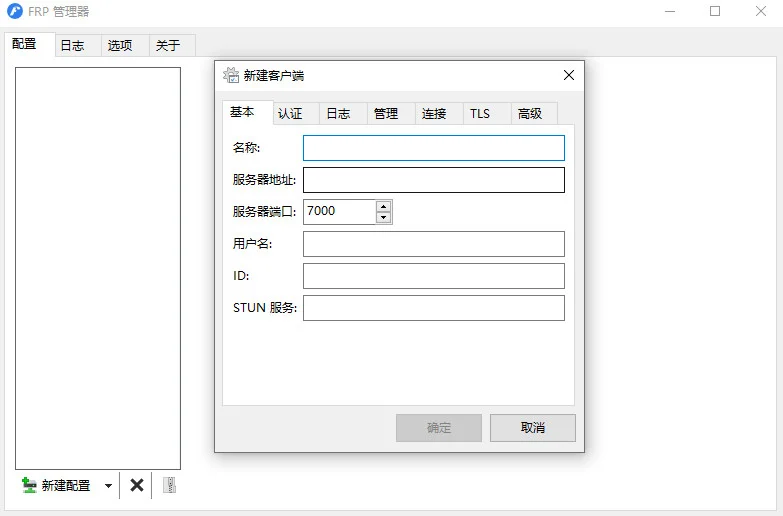This screenshot has width=783, height=516.
Task: Click the 新建配置 button label
Action: 66,486
